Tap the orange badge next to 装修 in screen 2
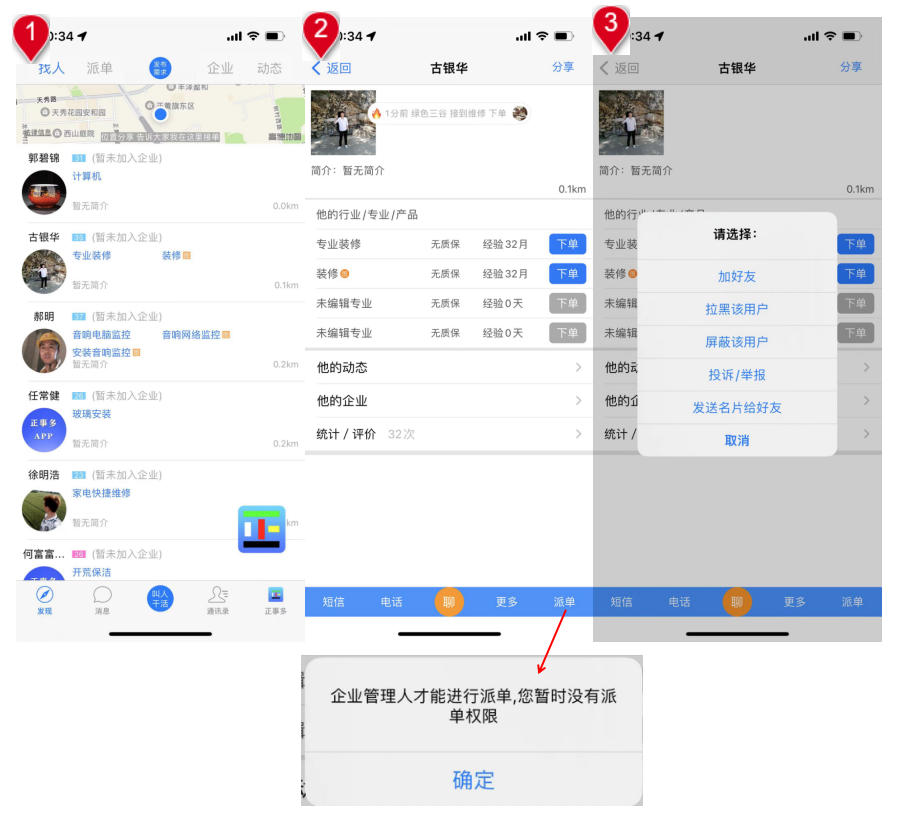Screen dimensions: 908x827 pos(345,274)
